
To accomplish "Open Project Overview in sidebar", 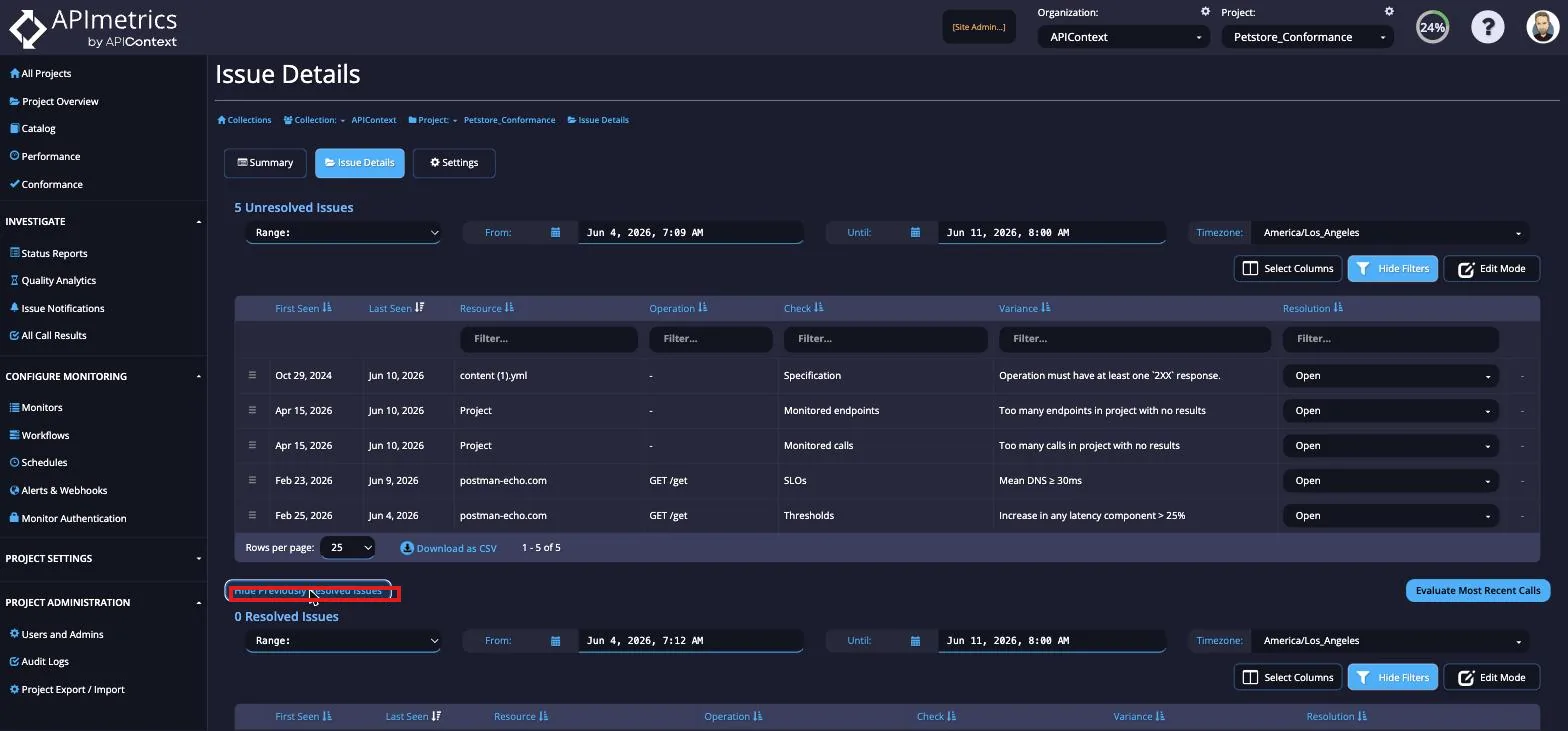I will coord(54,101).
